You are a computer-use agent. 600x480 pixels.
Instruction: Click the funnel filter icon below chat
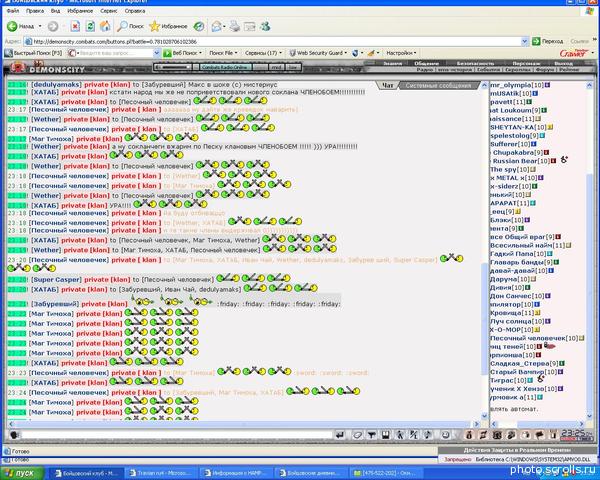pos(371,435)
